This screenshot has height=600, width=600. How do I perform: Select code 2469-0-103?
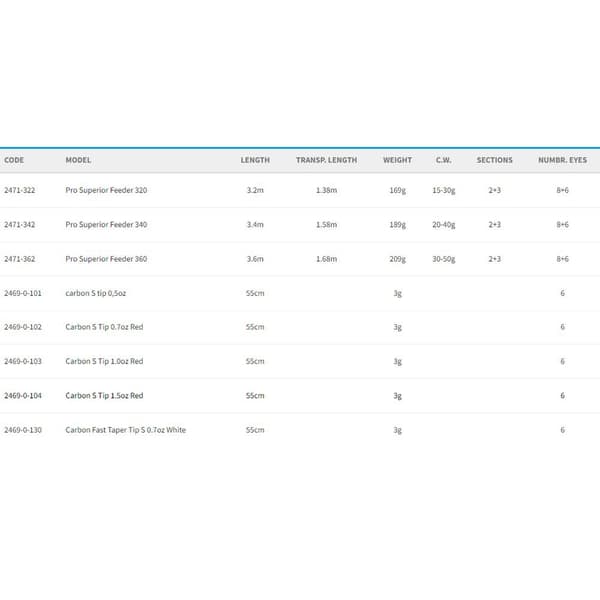pos(23,361)
